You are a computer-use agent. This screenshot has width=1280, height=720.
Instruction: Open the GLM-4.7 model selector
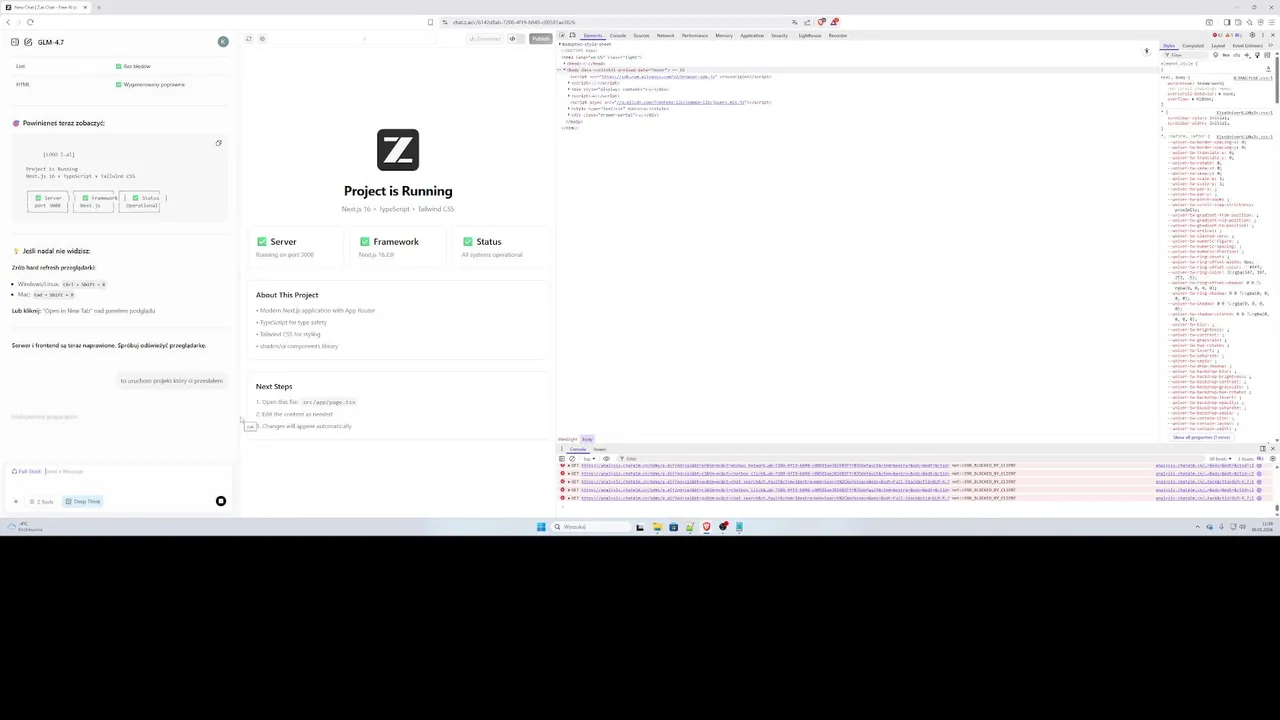(51, 42)
